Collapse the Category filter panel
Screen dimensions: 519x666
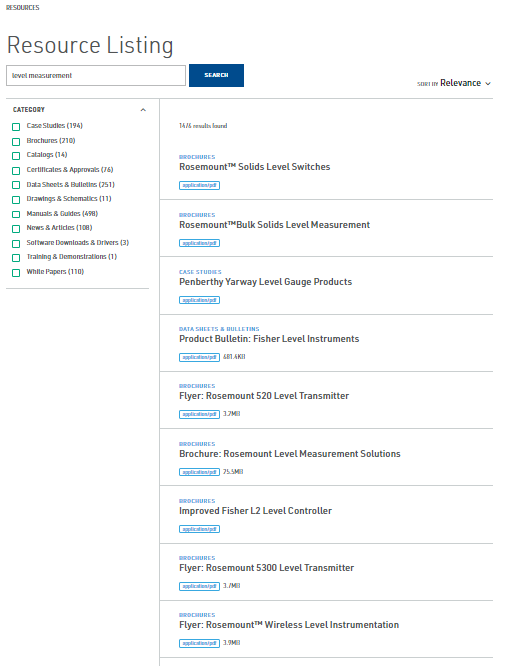click(143, 110)
